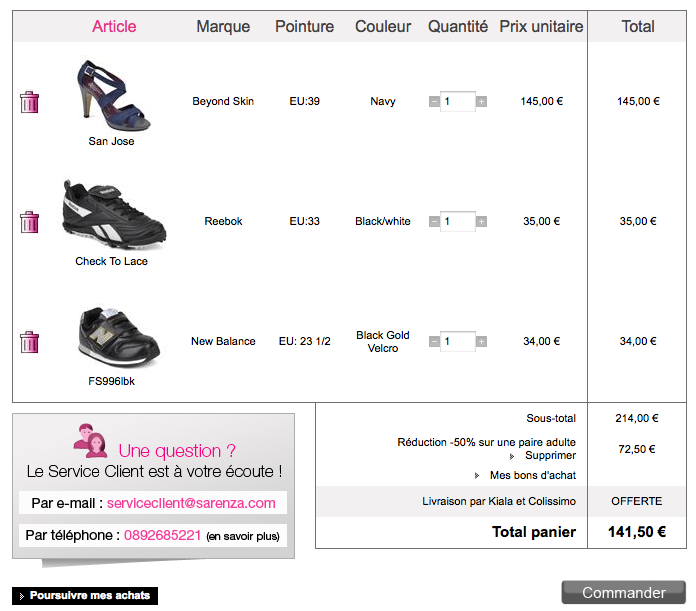
Task: Click the Total panier amount 141,50 €
Action: [637, 532]
